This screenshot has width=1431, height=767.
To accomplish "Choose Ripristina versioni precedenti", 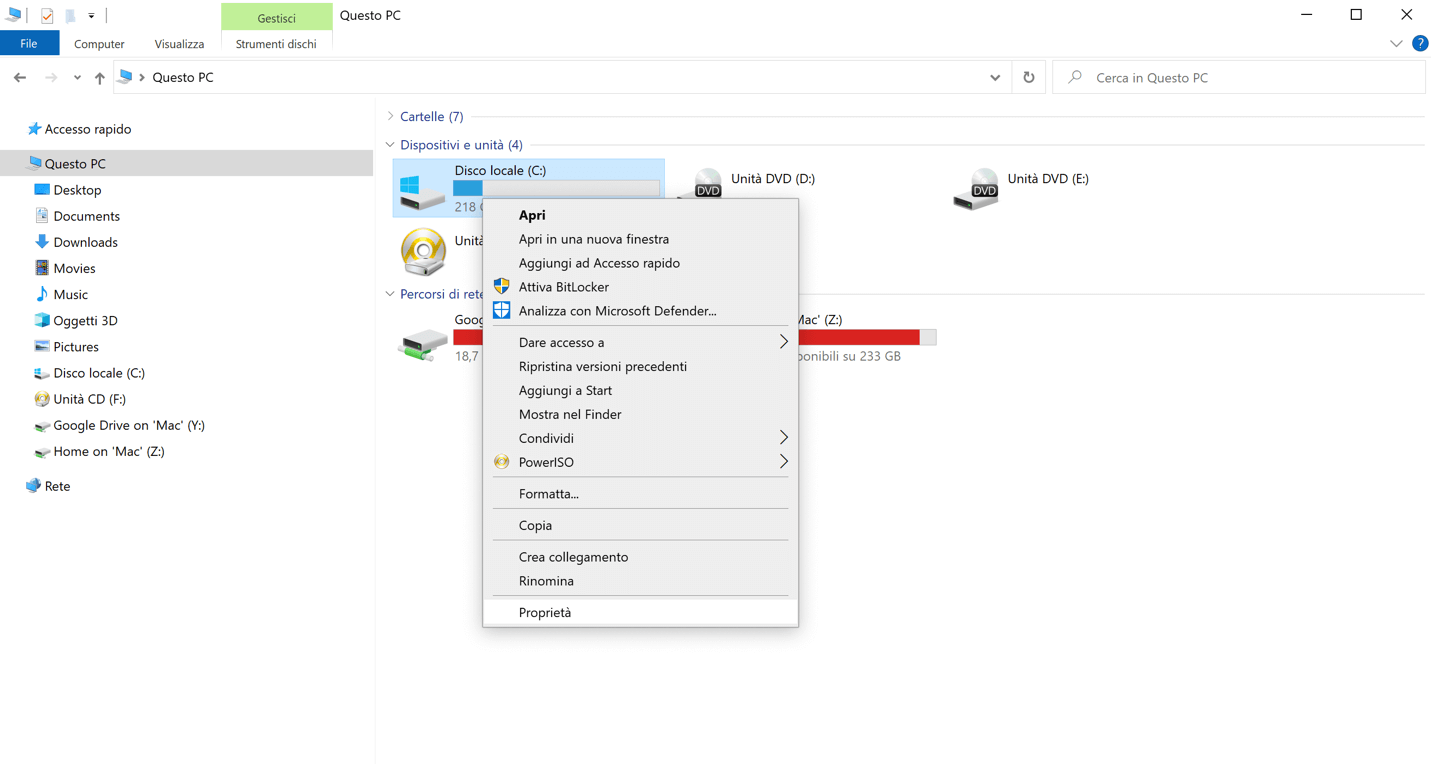I will pyautogui.click(x=640, y=366).
